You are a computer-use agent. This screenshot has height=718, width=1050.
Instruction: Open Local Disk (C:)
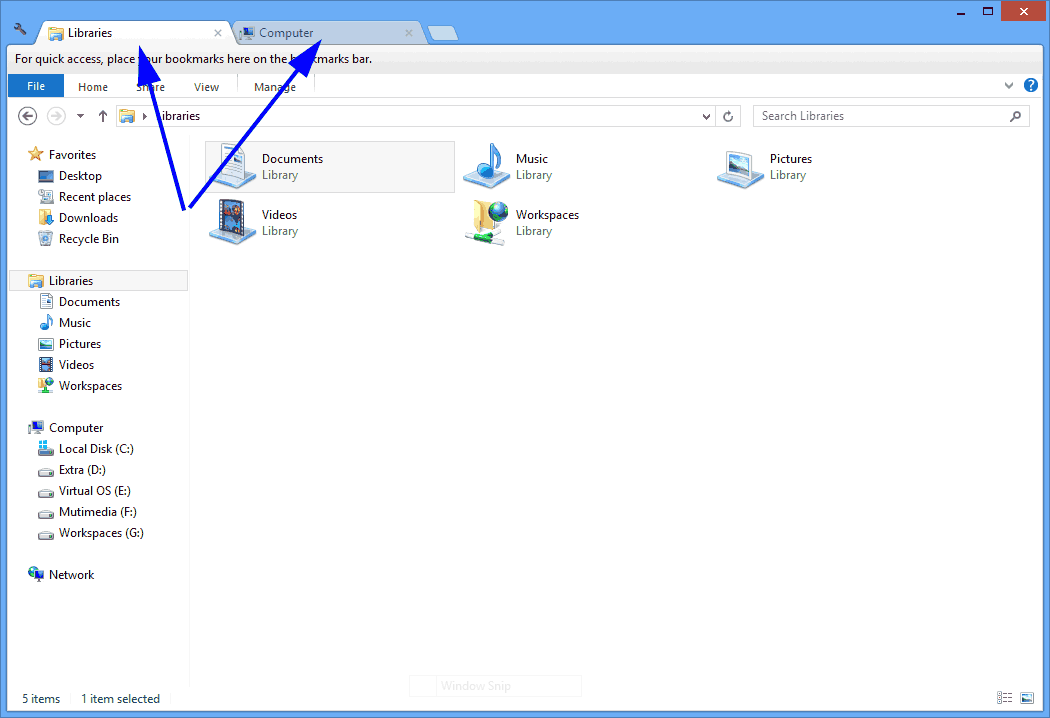(x=96, y=449)
